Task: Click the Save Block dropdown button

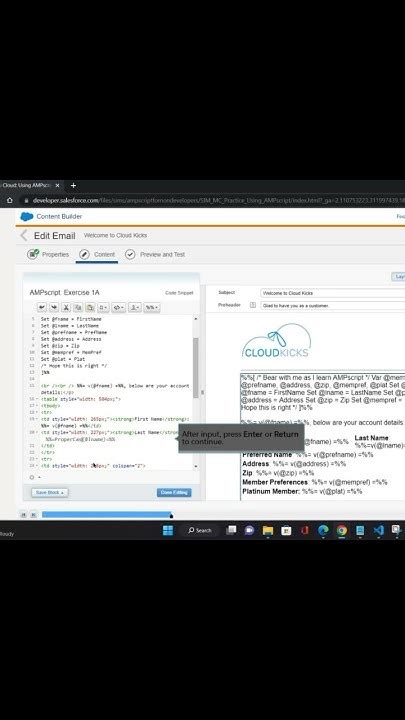Action: (x=50, y=492)
